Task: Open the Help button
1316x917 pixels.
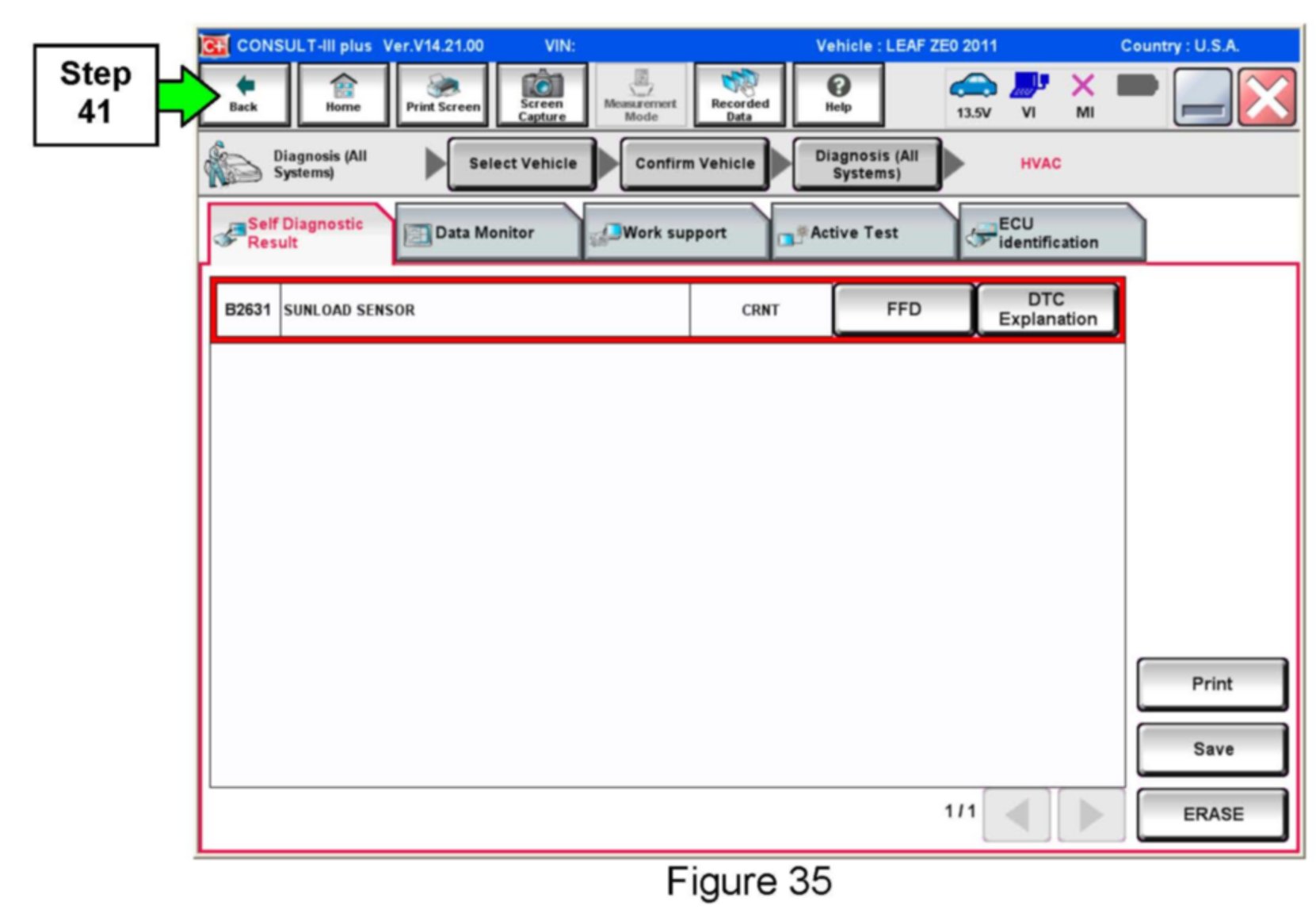Action: tap(838, 94)
